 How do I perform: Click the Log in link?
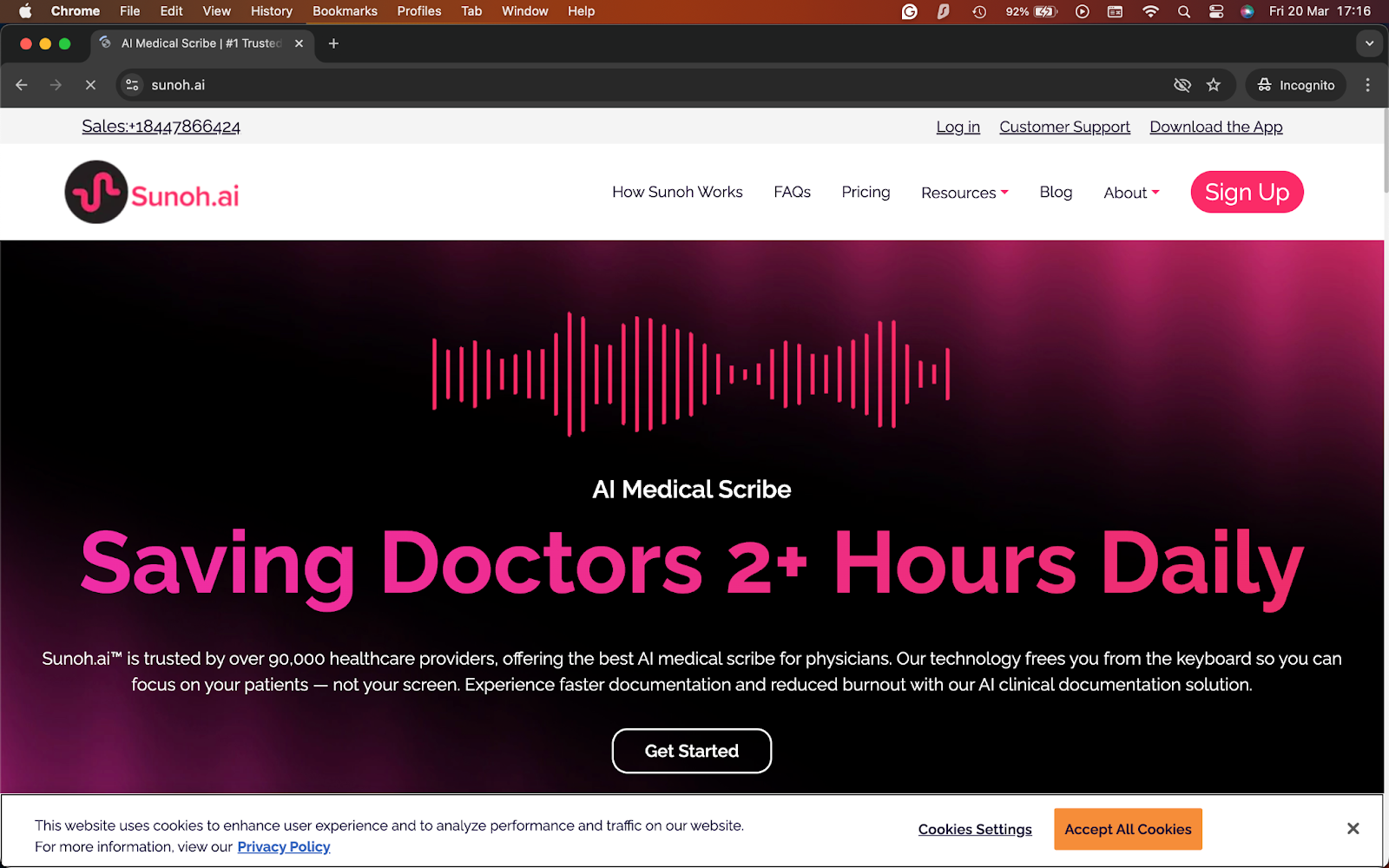[x=958, y=127]
